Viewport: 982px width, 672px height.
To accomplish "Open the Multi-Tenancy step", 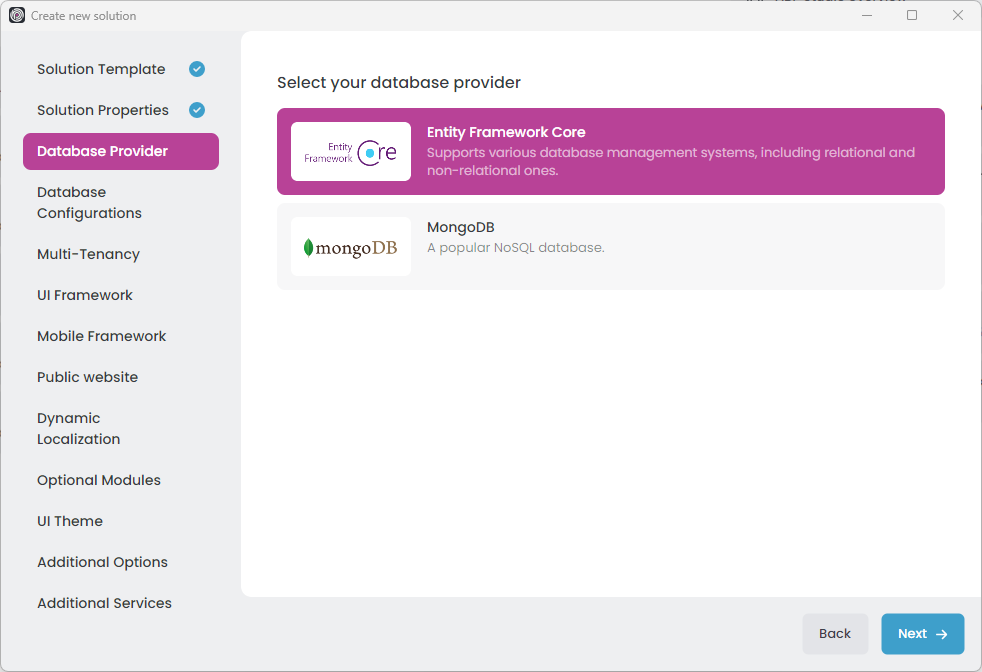I will pos(88,254).
